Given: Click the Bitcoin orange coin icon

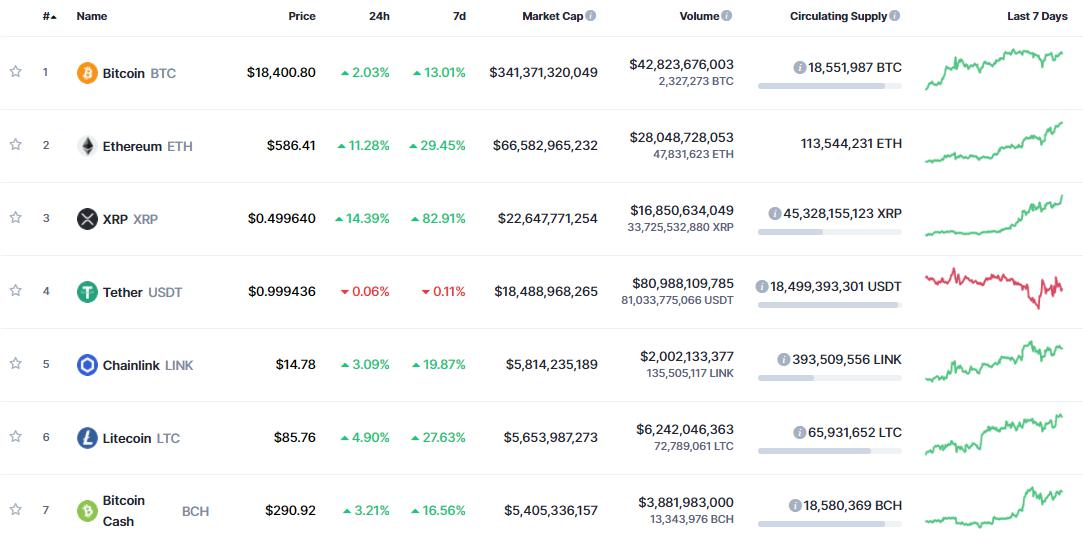Looking at the screenshot, I should click(x=87, y=73).
